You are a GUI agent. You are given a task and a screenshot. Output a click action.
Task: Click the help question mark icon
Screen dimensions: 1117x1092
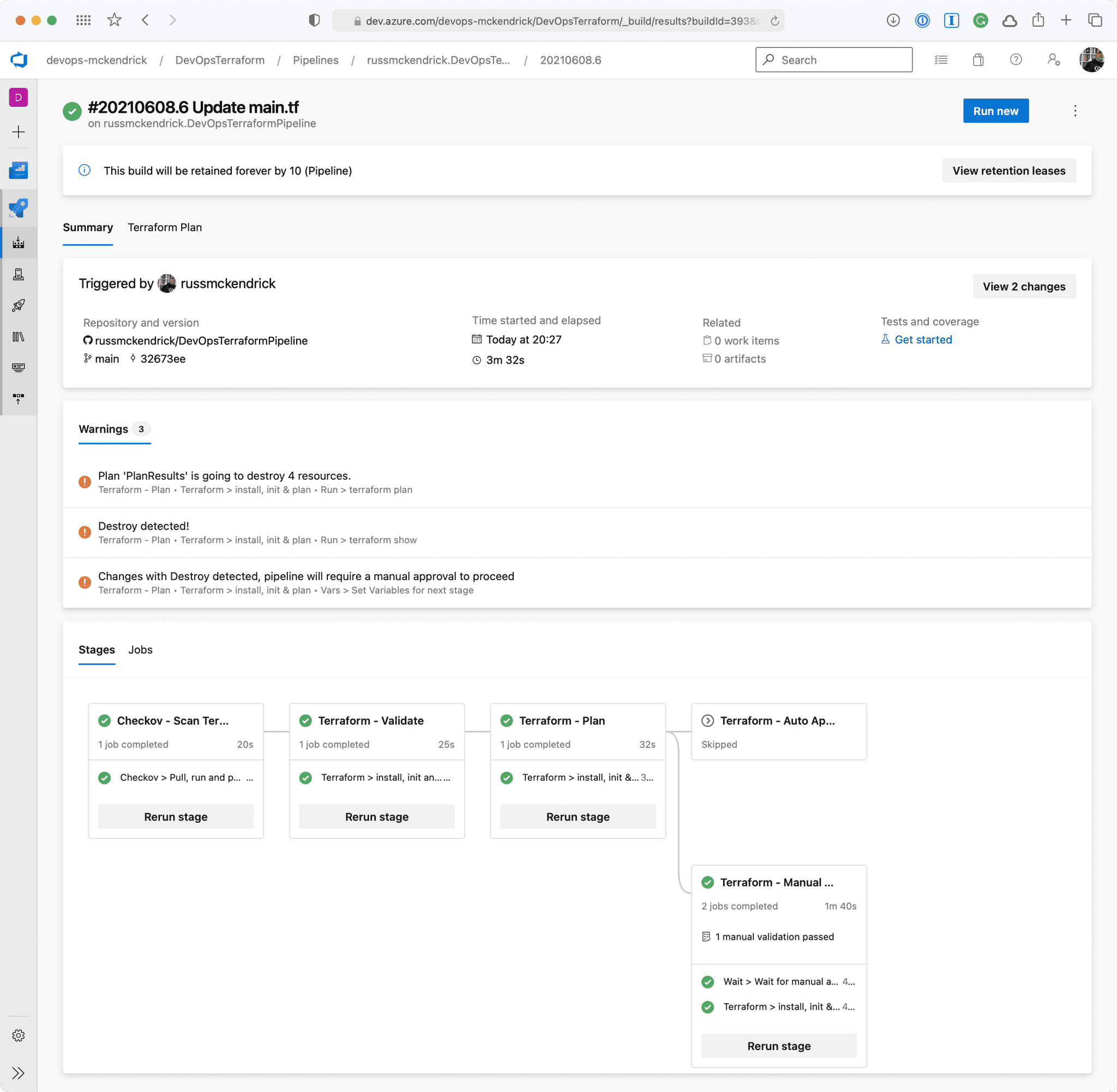point(1016,59)
